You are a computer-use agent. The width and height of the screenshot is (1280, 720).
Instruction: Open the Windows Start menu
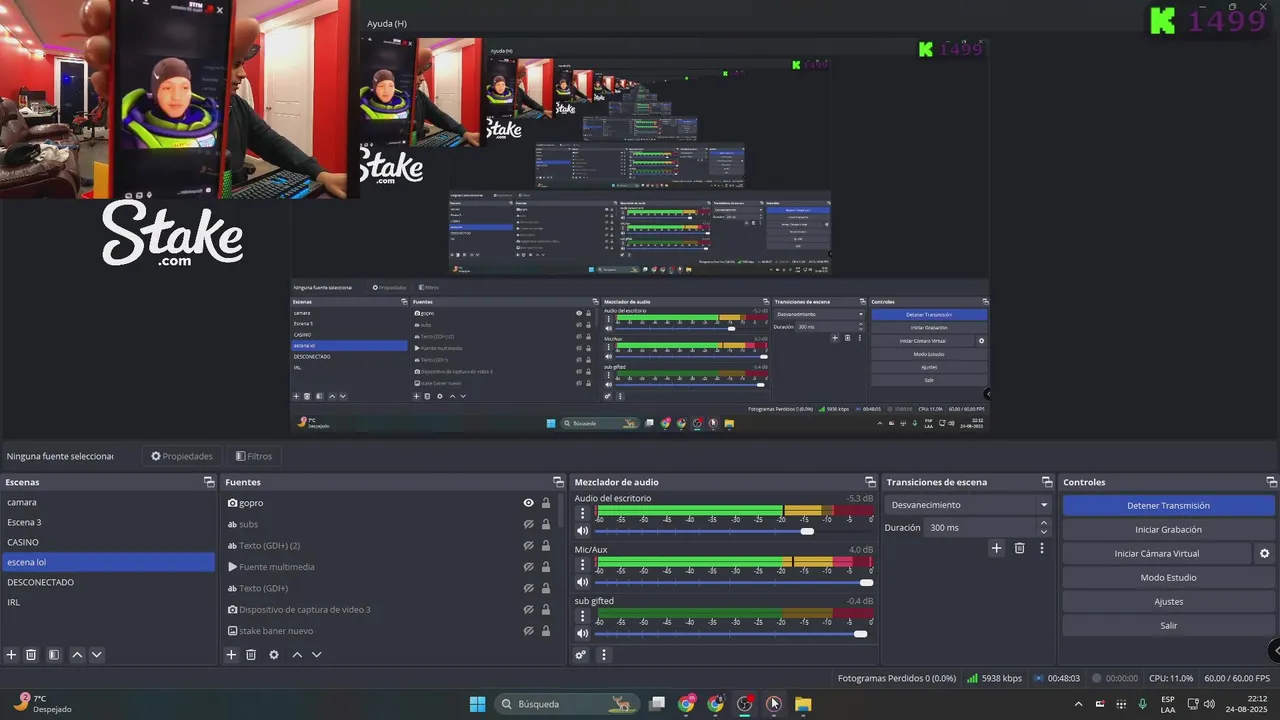click(477, 704)
